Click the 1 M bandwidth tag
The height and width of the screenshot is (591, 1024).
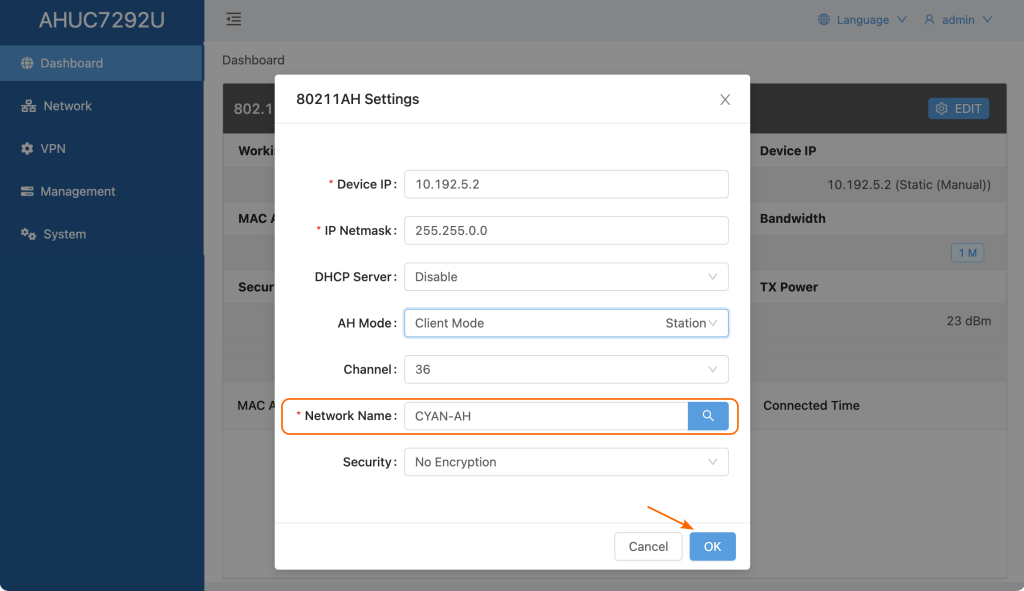point(967,253)
